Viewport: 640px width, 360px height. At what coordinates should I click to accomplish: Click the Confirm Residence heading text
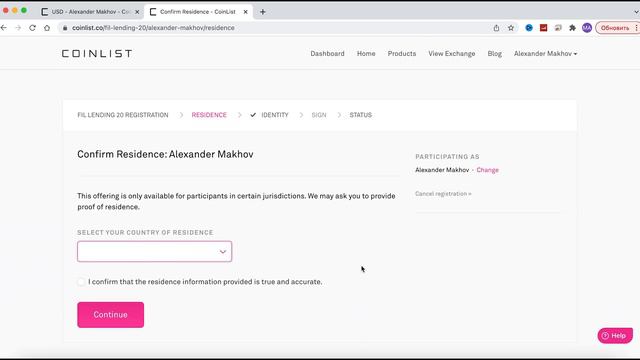point(165,154)
